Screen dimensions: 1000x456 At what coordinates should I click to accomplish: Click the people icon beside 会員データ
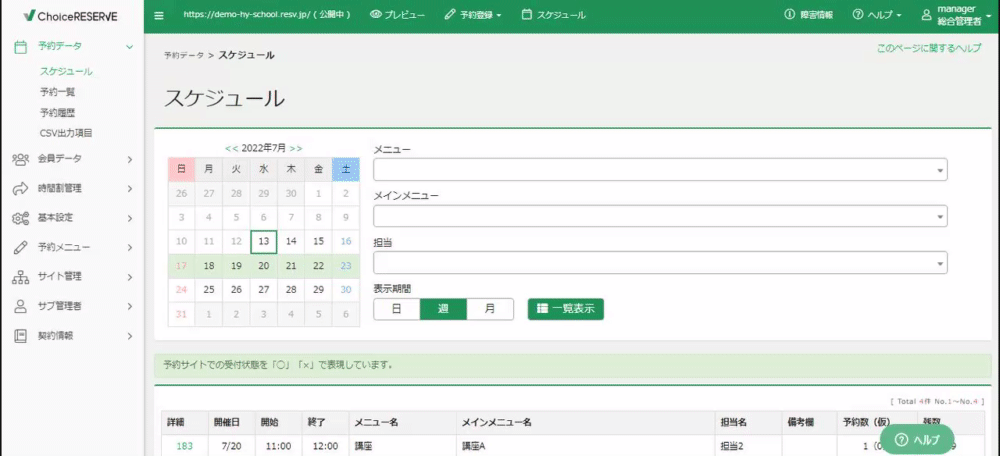tap(20, 159)
